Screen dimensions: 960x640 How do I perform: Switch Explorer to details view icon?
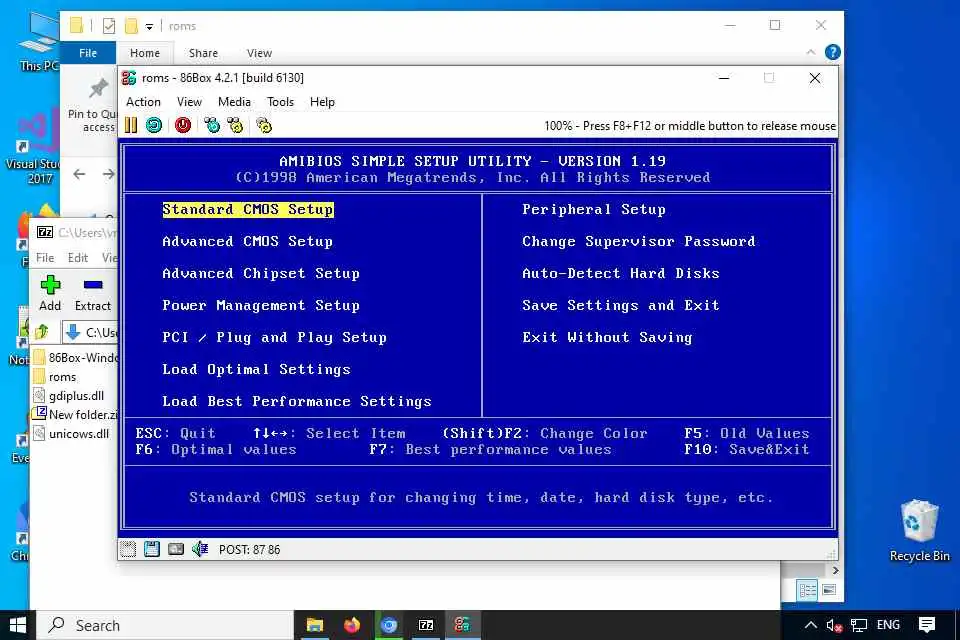807,590
